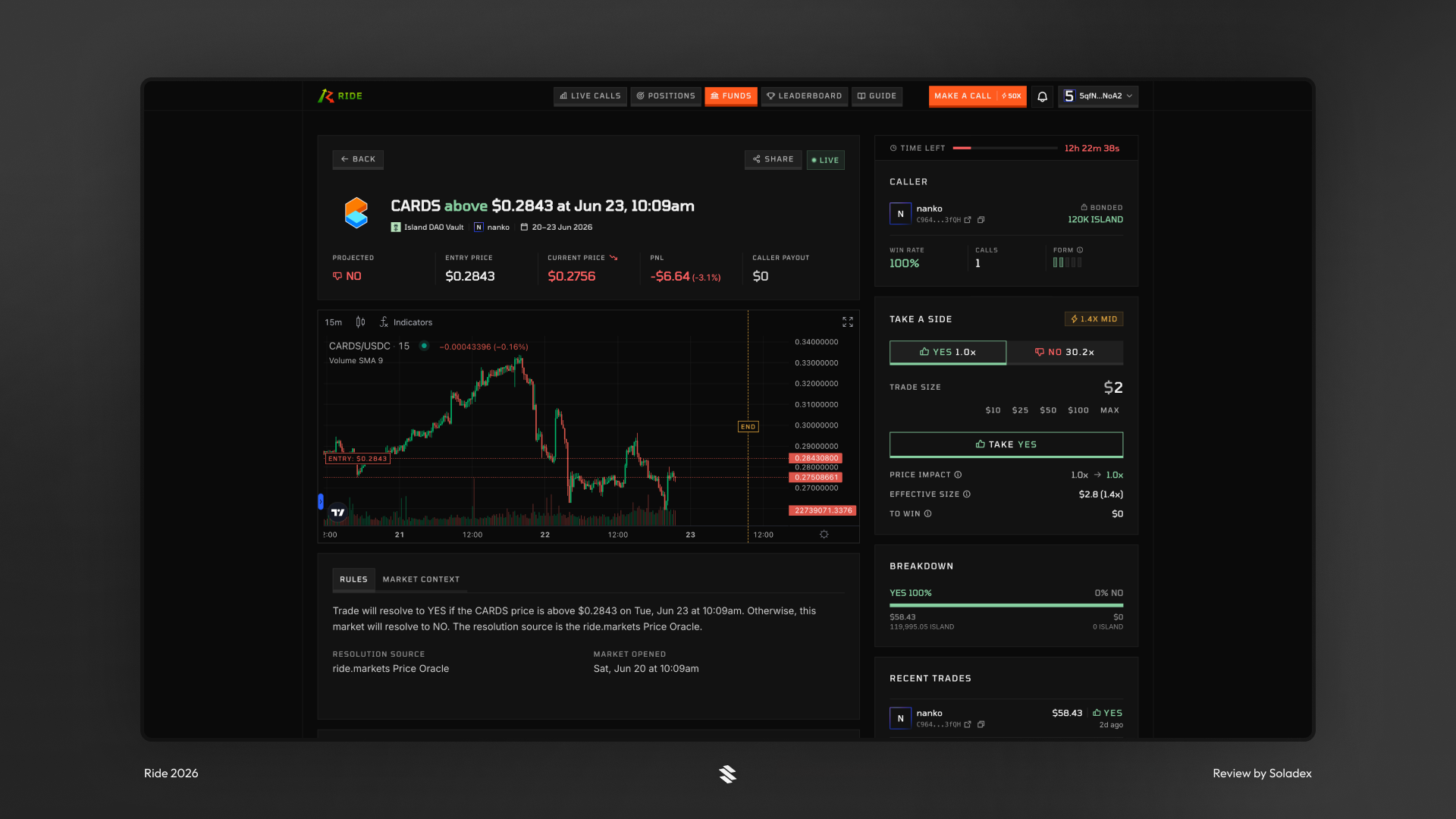Show info about caller Form
1456x819 pixels.
pyautogui.click(x=1080, y=250)
